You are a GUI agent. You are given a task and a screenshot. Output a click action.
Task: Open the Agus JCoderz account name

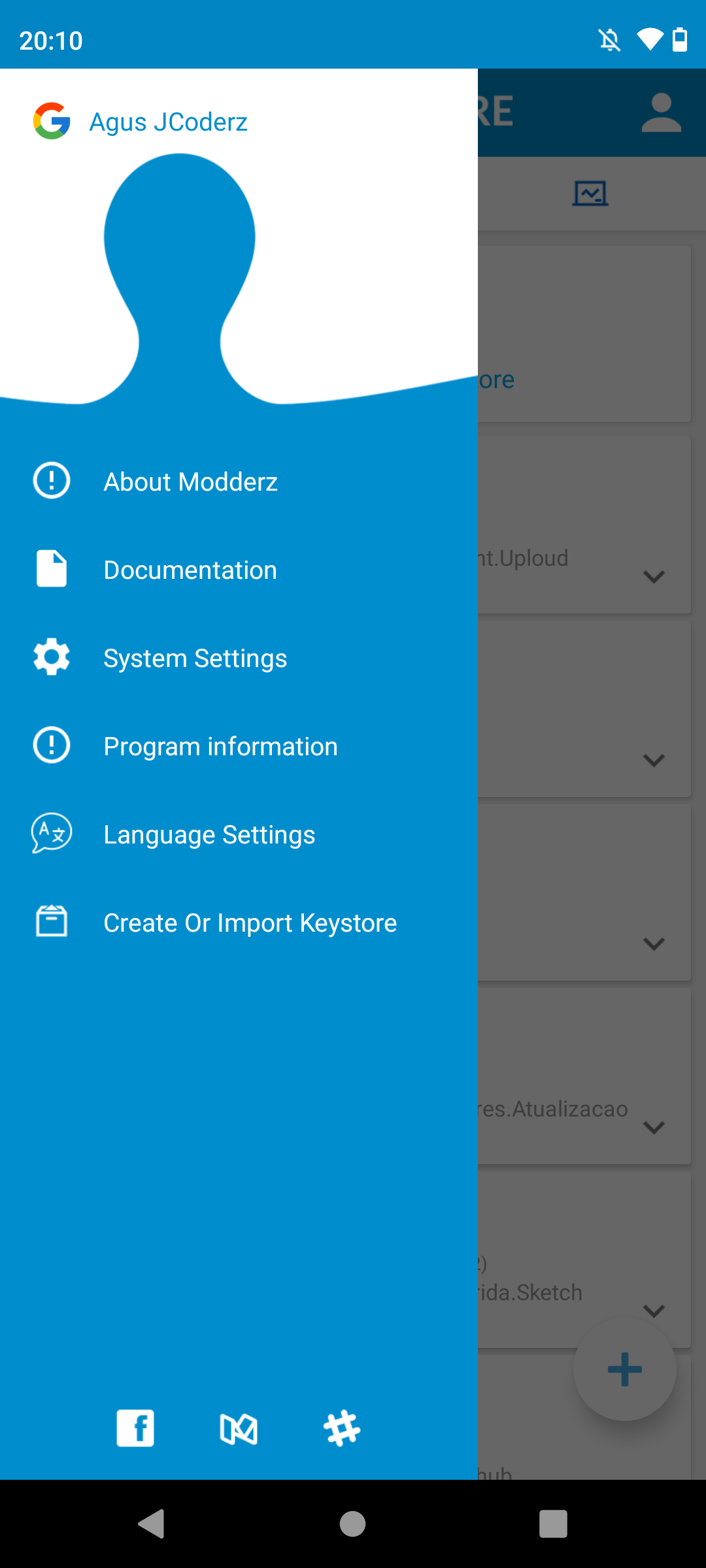pyautogui.click(x=168, y=122)
